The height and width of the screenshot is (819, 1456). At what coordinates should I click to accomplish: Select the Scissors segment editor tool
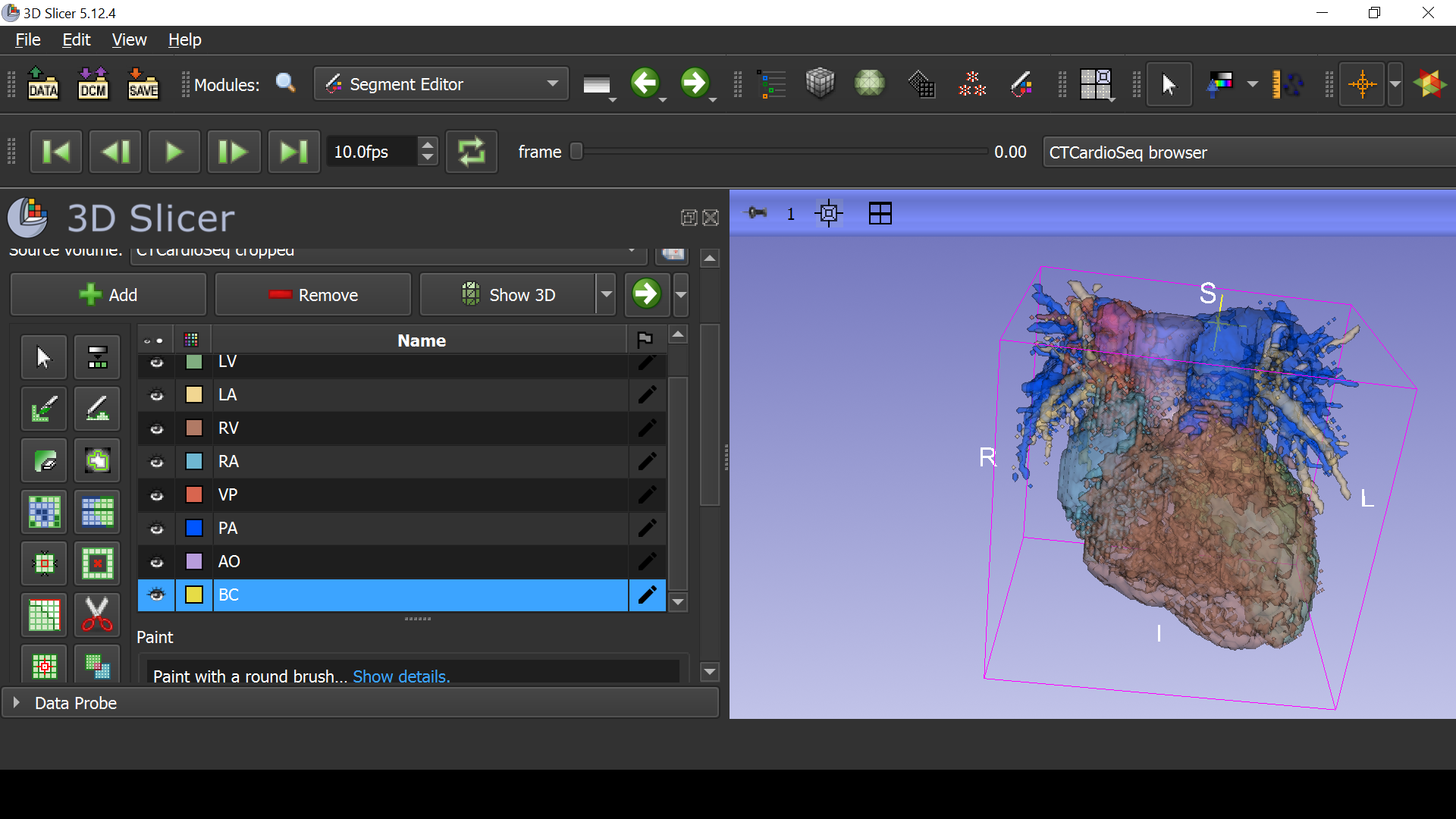(97, 615)
